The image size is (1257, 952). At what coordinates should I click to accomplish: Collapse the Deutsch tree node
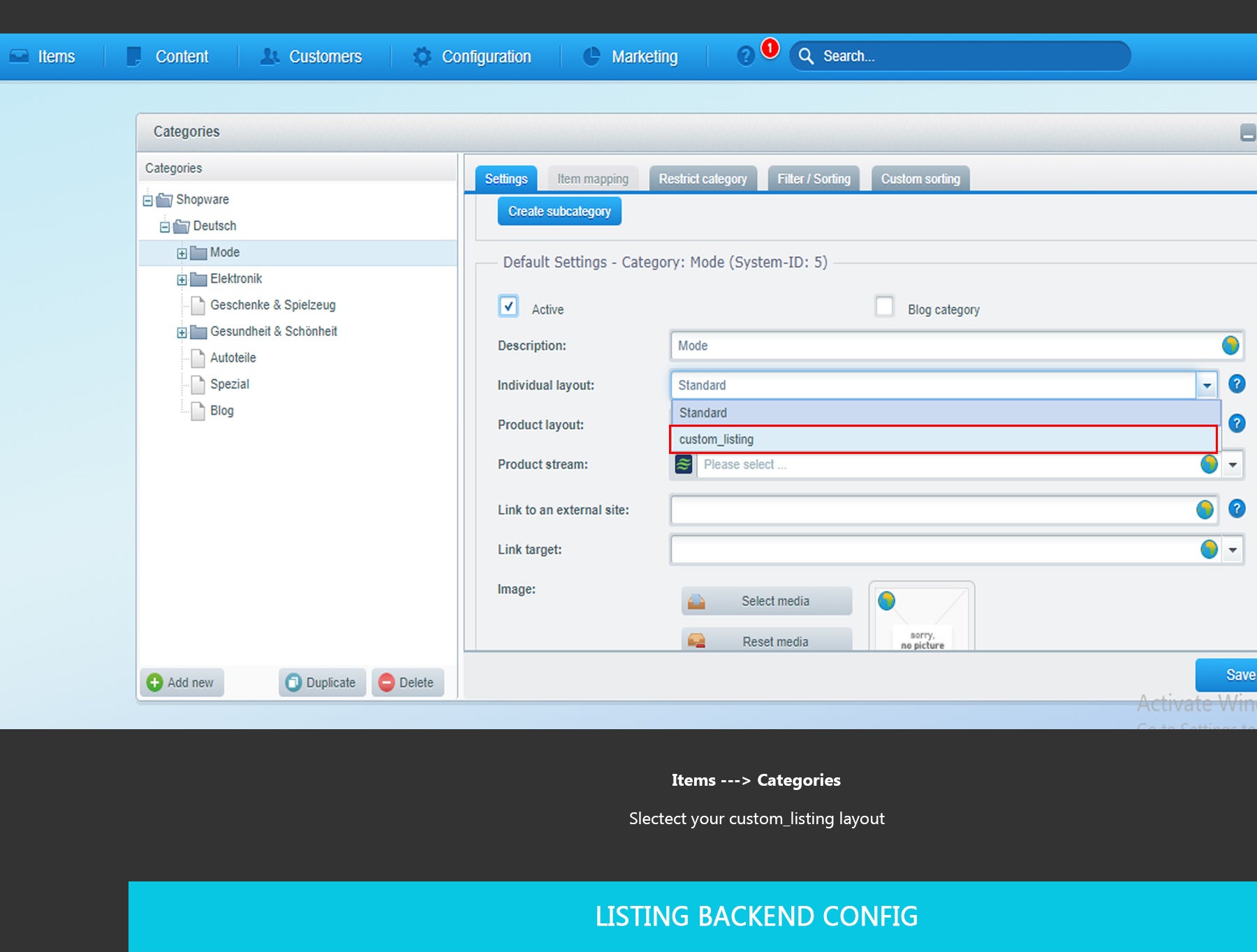tap(165, 227)
